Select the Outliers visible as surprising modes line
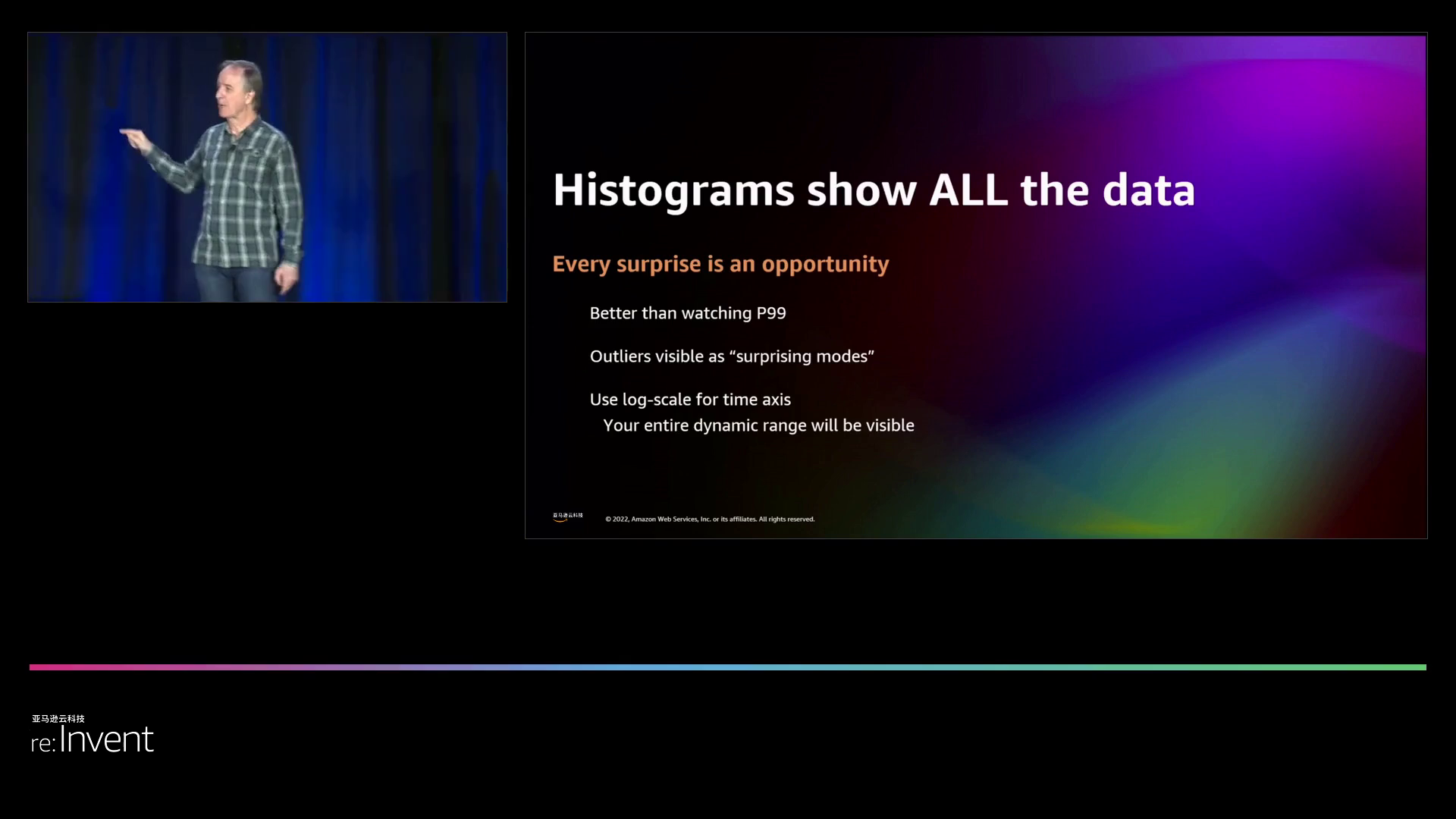The image size is (1456, 819). click(x=732, y=356)
